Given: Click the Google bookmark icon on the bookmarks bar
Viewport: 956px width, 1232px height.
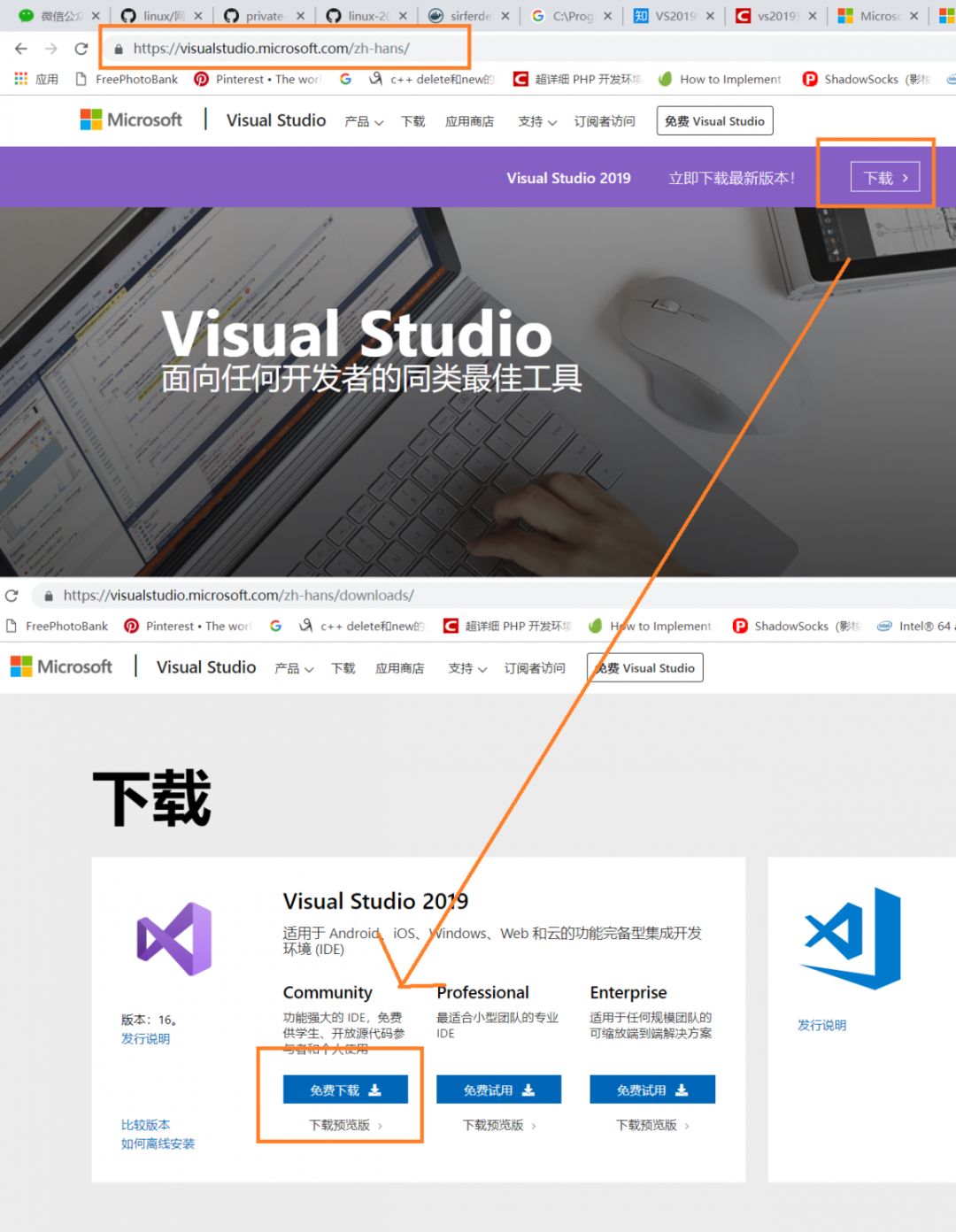Looking at the screenshot, I should pyautogui.click(x=345, y=79).
